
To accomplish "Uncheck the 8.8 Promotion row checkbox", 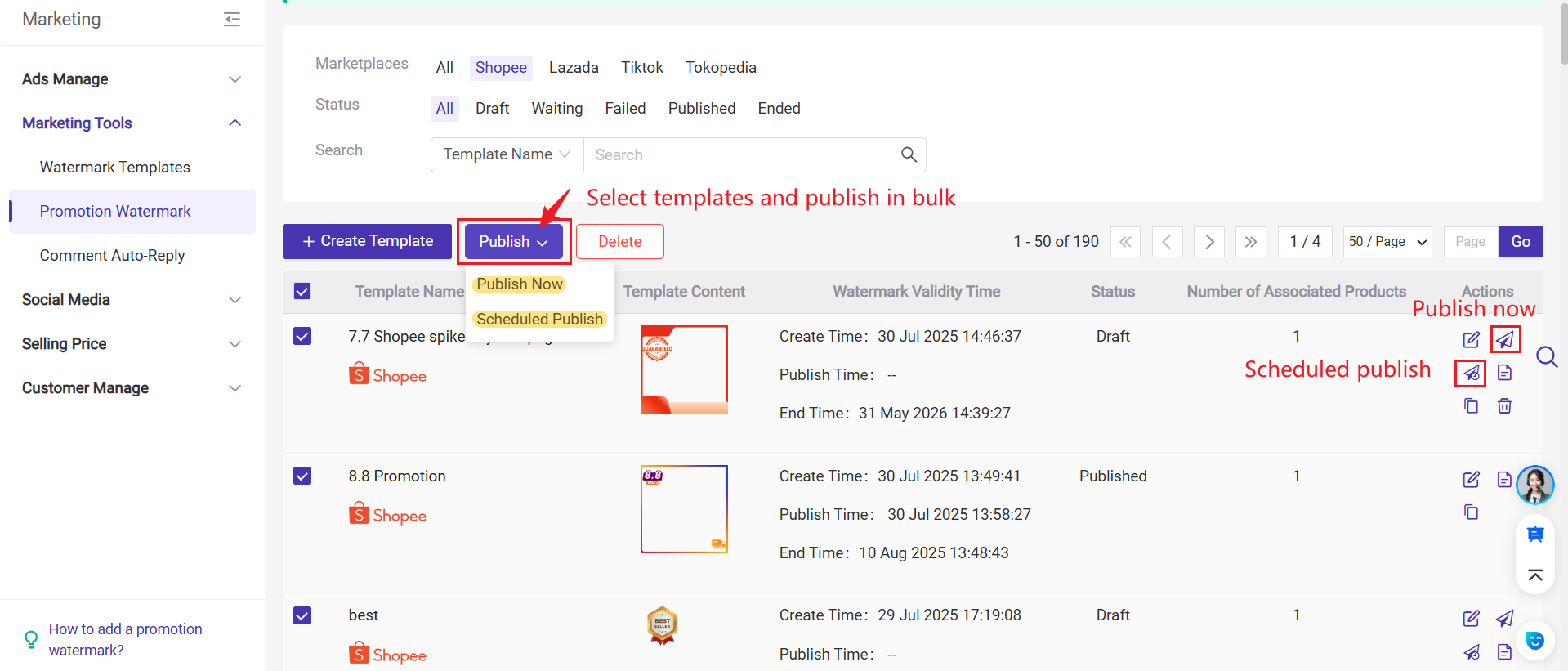I will (x=302, y=476).
